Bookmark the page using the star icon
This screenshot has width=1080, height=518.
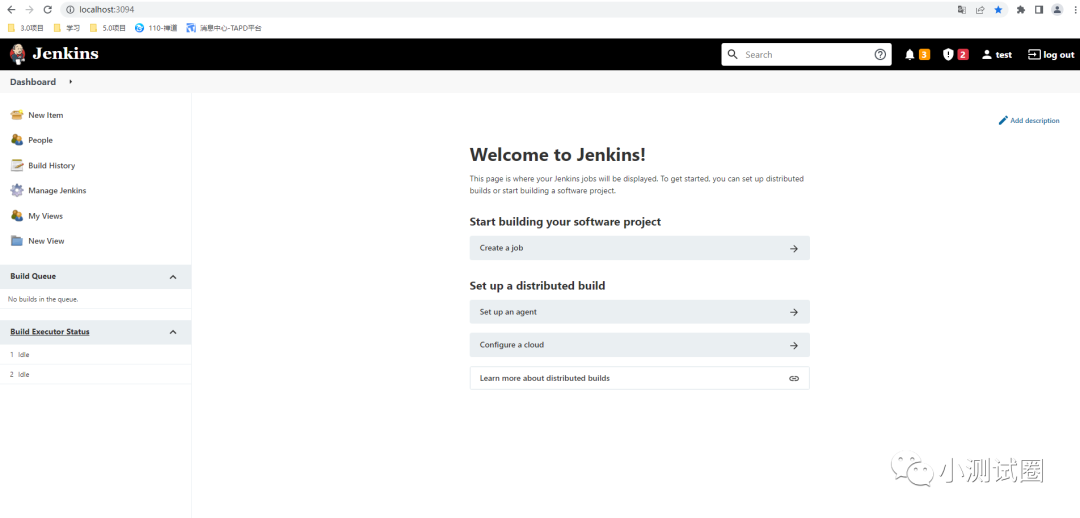[998, 10]
